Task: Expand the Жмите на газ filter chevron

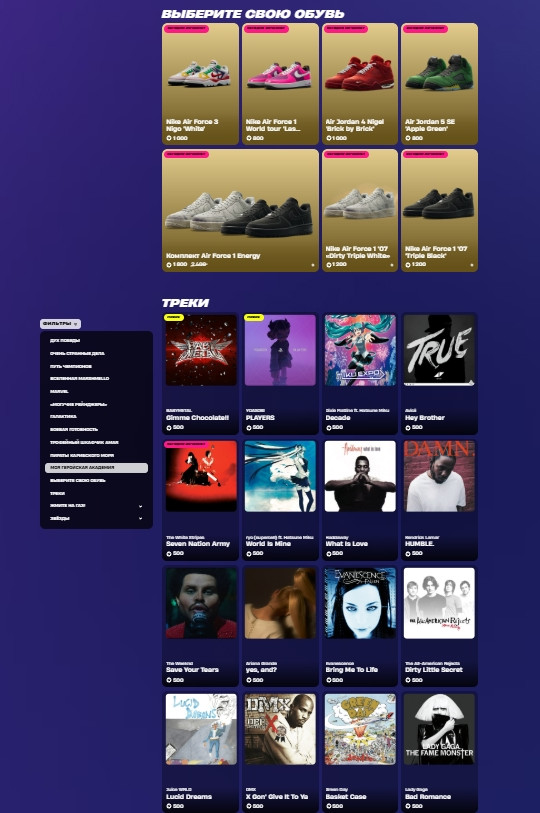Action: pyautogui.click(x=140, y=506)
